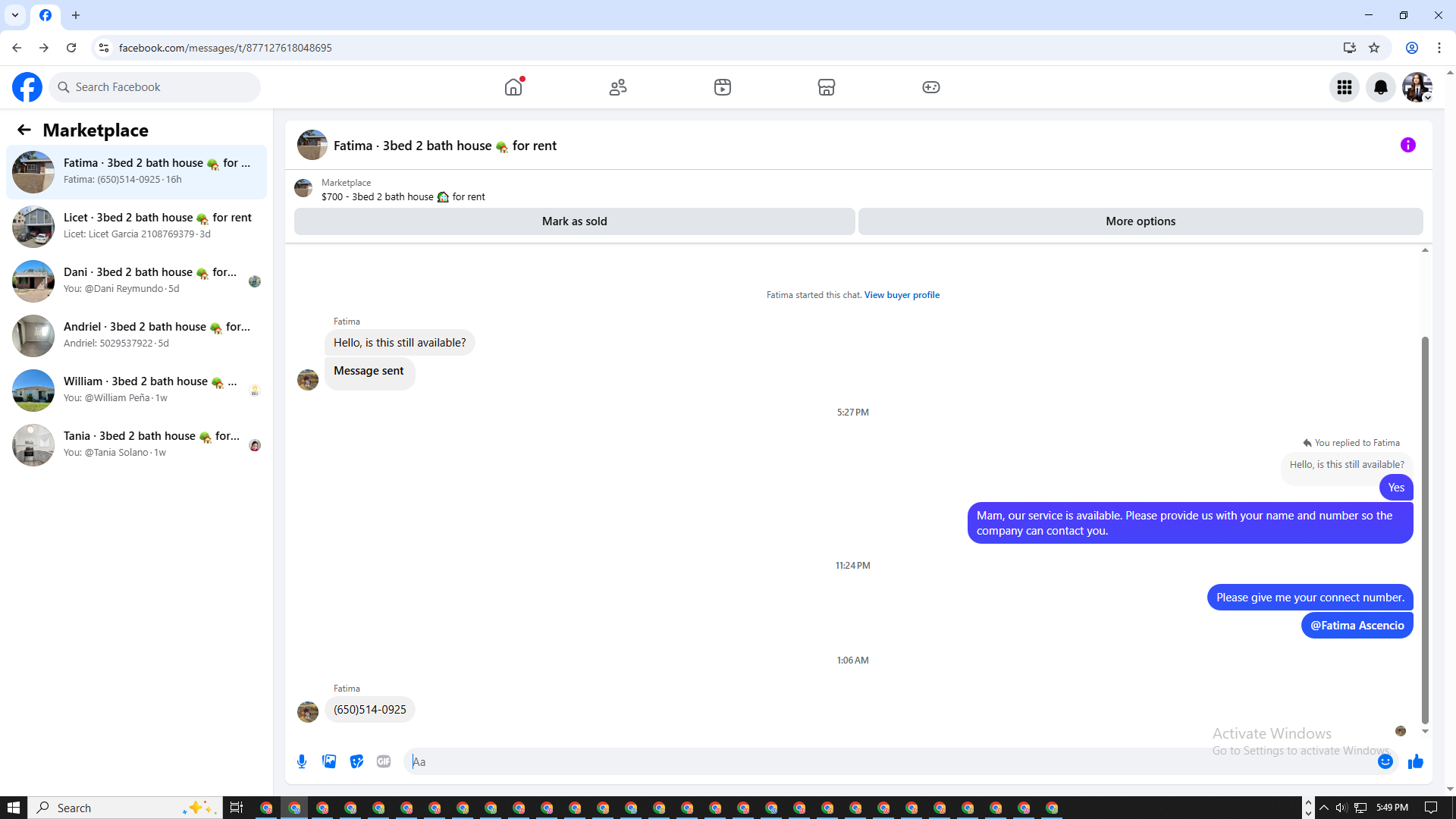Open the Chrome three-dot menu

pyautogui.click(x=1439, y=48)
